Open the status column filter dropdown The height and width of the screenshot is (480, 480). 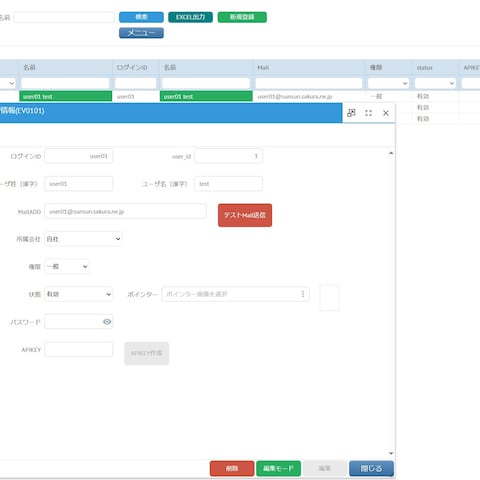435,83
